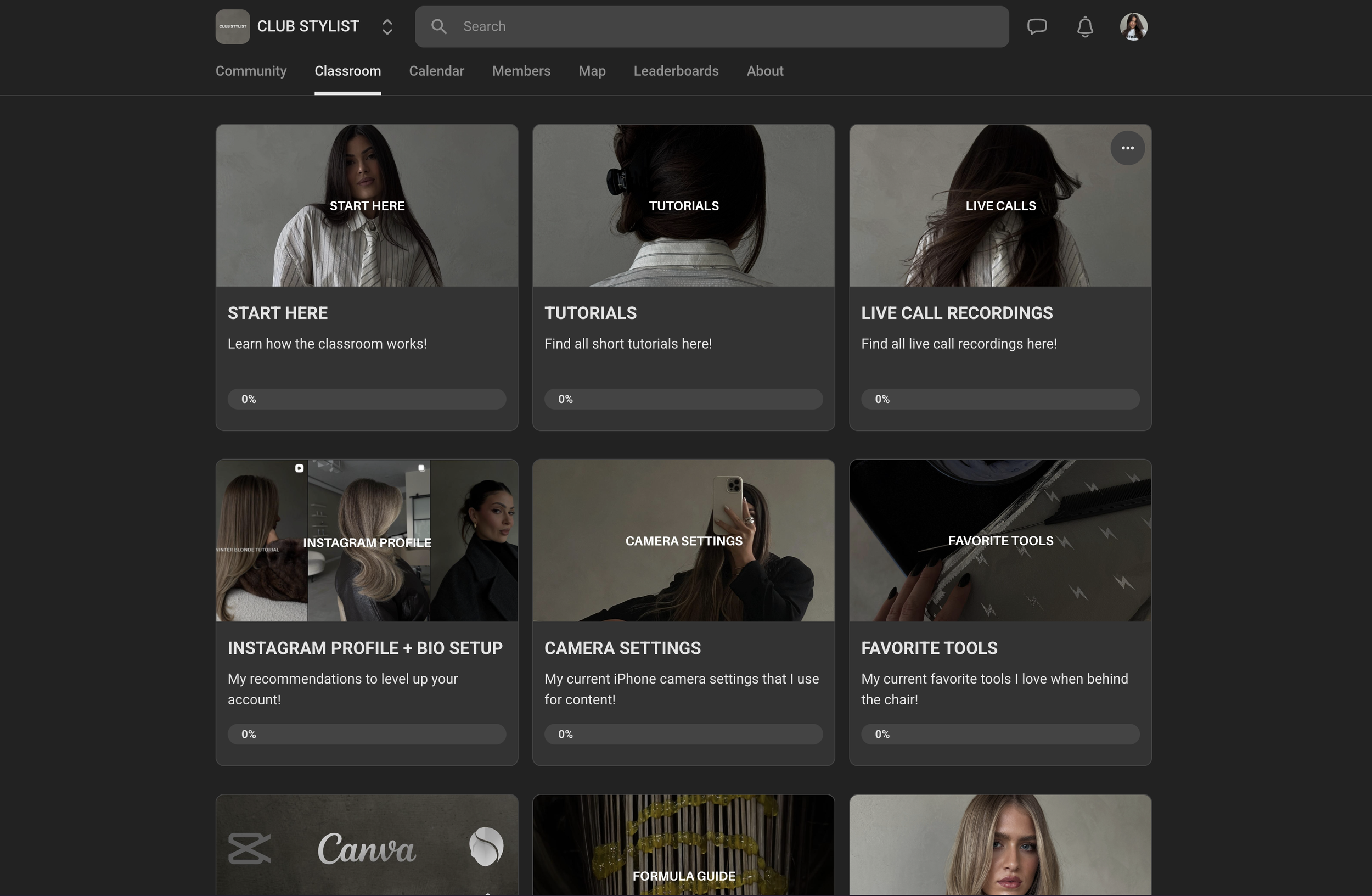Viewport: 1372px width, 896px height.
Task: Open the three-dots menu on Live Calls
Action: [x=1127, y=148]
